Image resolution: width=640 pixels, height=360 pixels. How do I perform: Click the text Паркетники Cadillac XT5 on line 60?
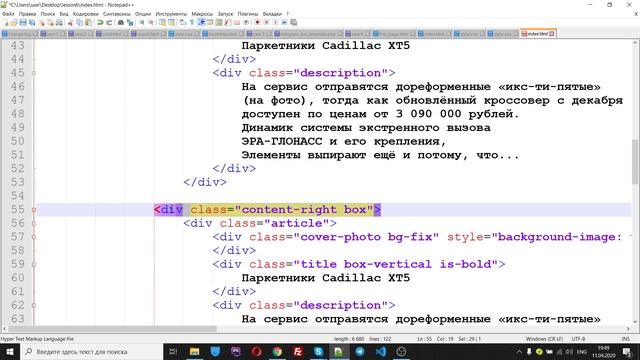pyautogui.click(x=325, y=278)
